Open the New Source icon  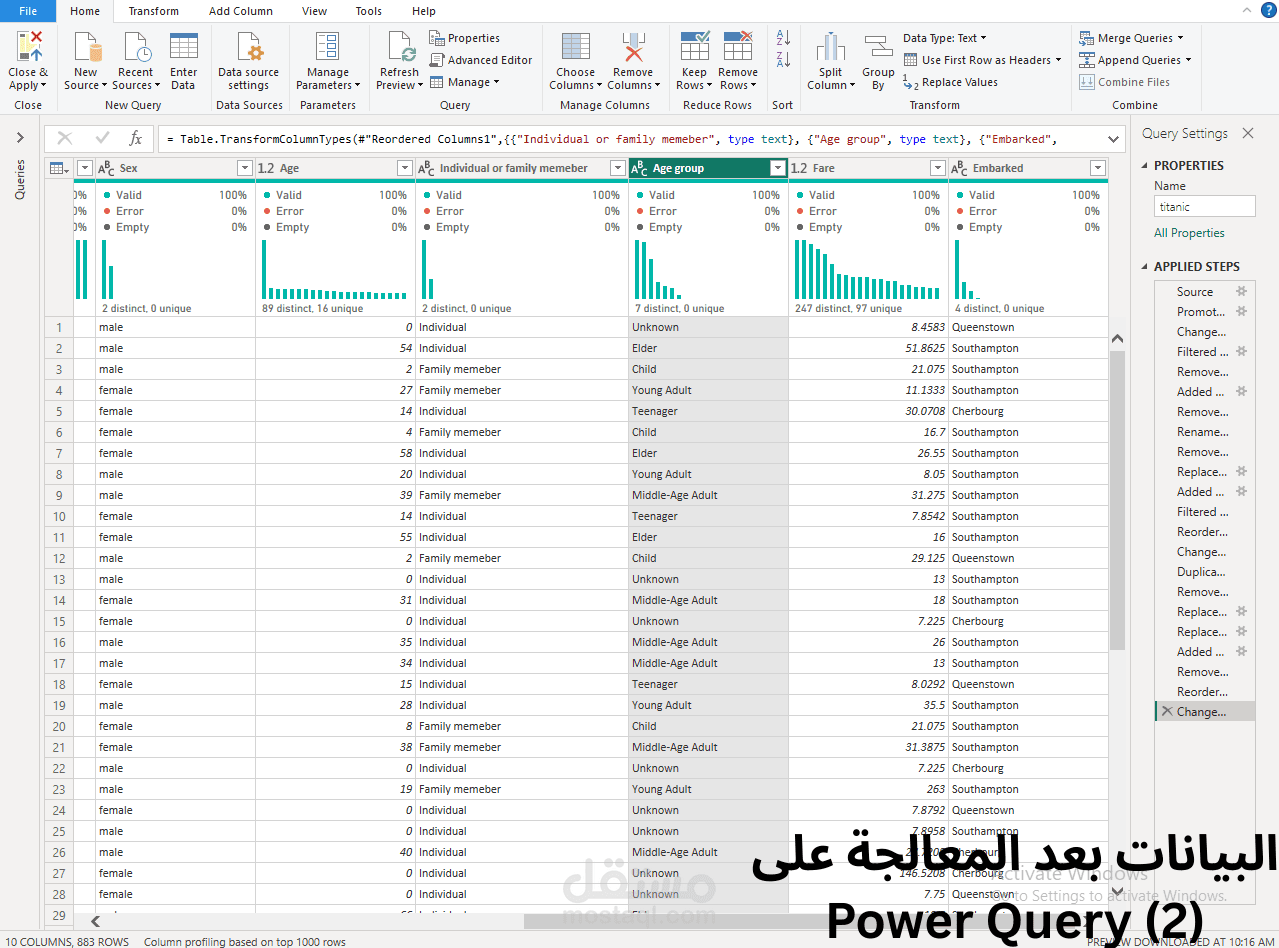tap(88, 46)
